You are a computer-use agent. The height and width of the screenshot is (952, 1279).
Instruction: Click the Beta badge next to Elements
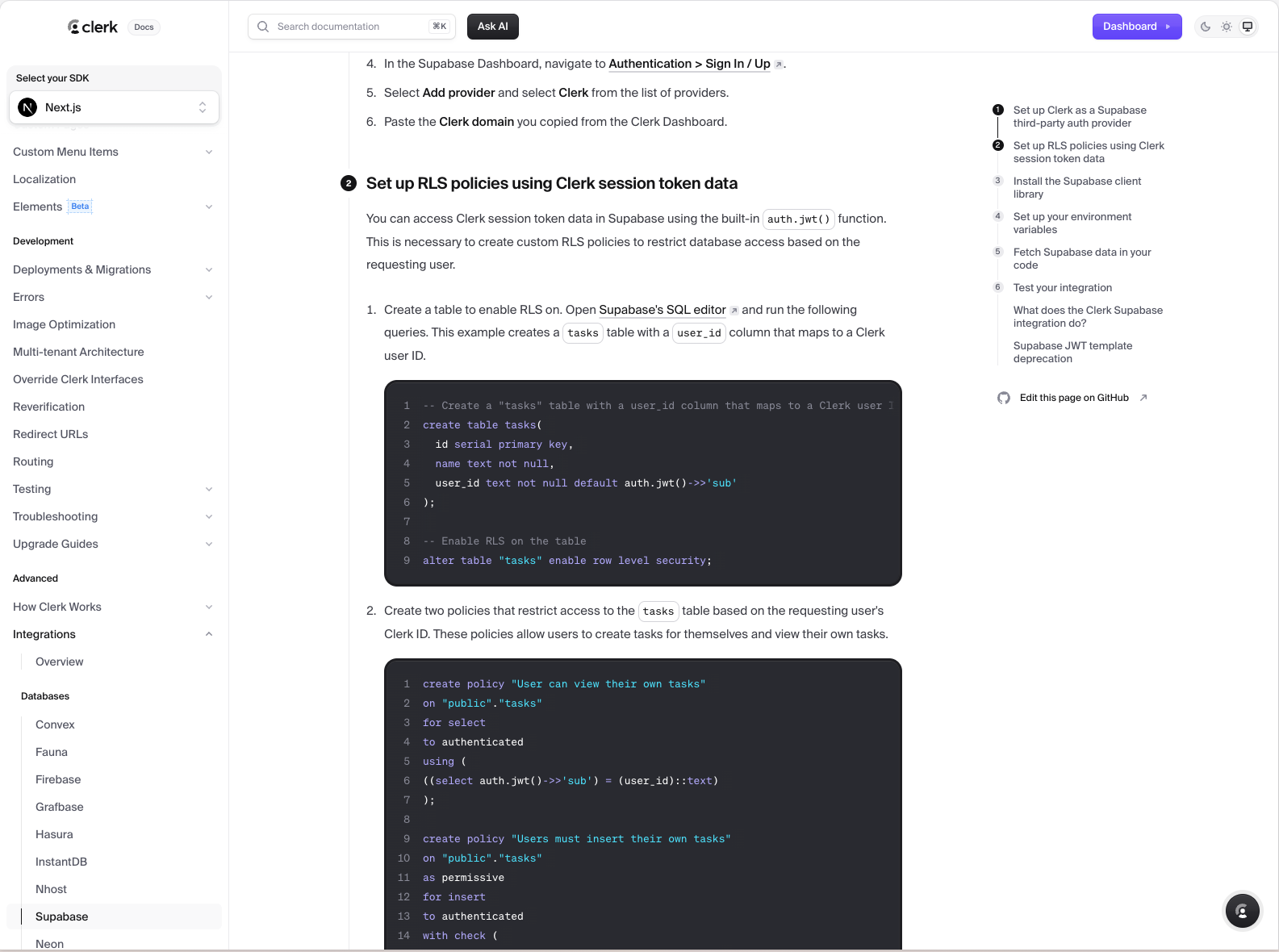coord(80,207)
